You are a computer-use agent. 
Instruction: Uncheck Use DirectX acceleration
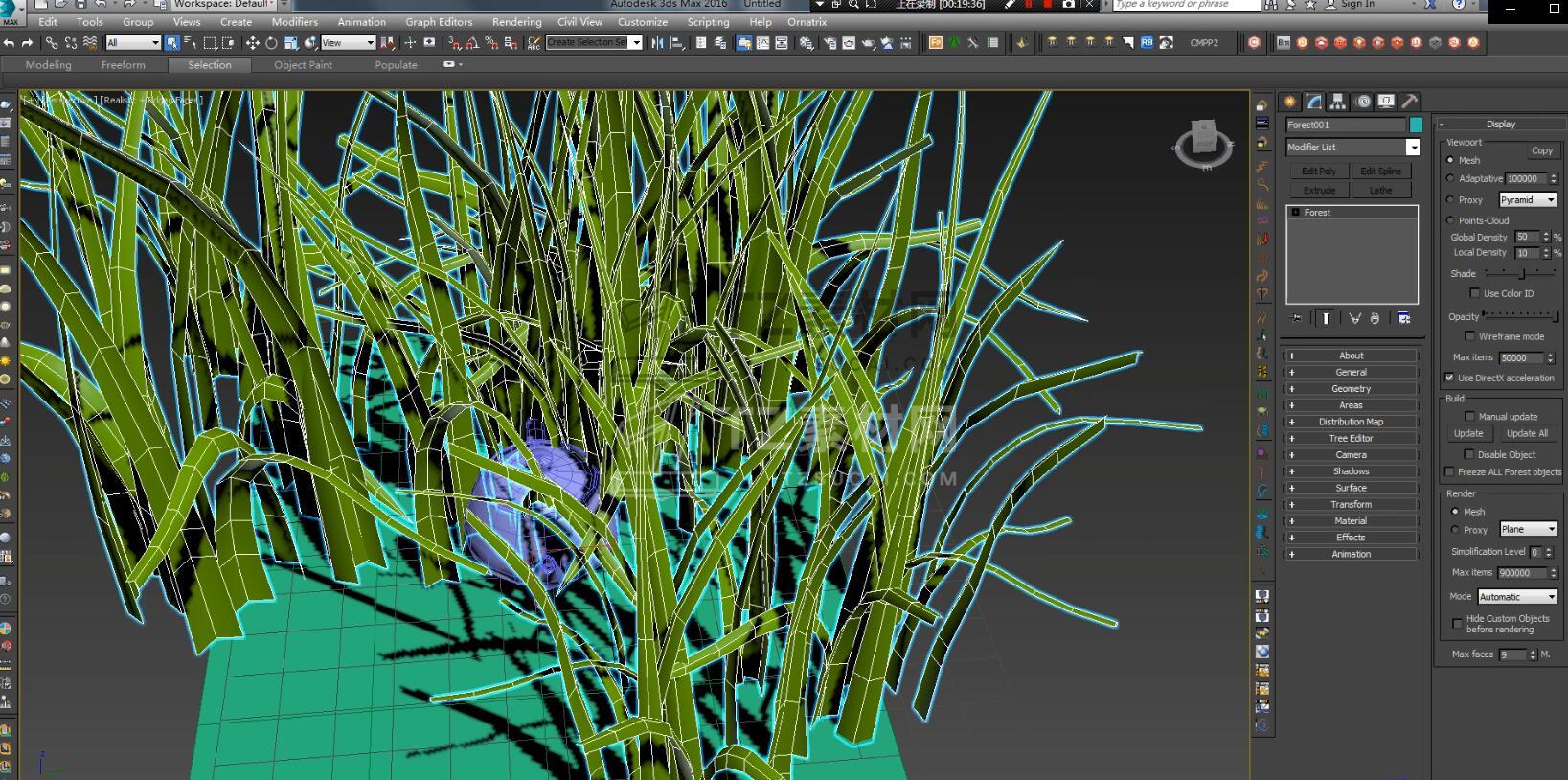pyautogui.click(x=1449, y=378)
